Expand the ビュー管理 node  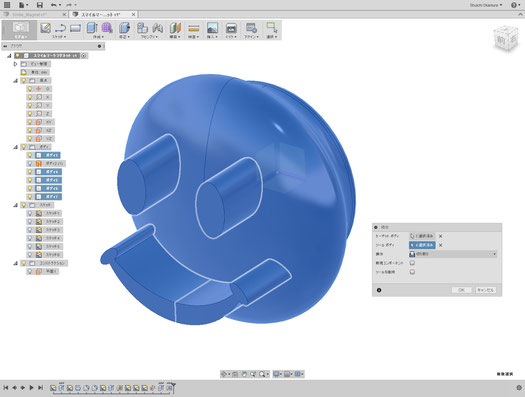(x=15, y=64)
